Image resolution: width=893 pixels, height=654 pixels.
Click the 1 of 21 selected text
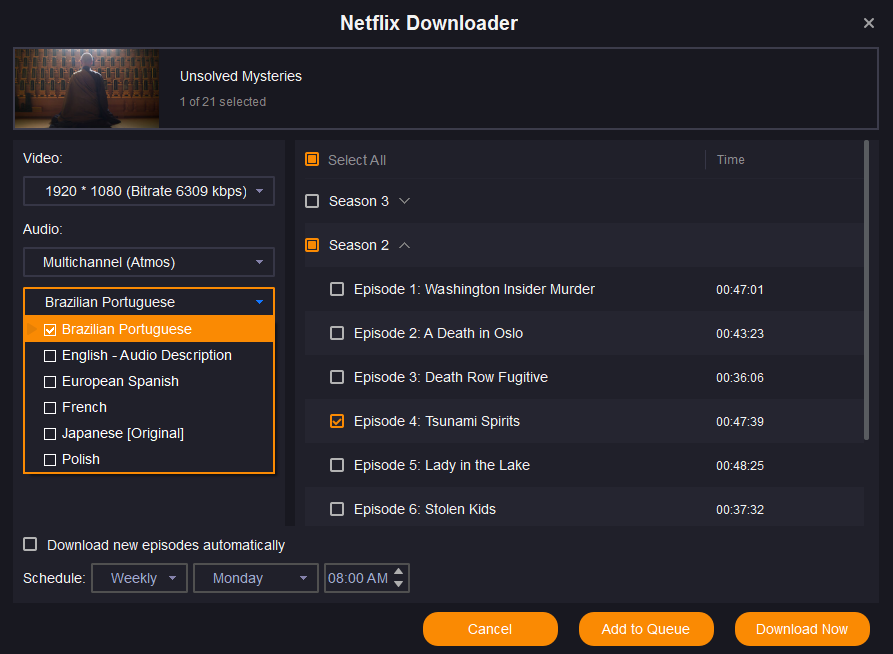point(223,101)
